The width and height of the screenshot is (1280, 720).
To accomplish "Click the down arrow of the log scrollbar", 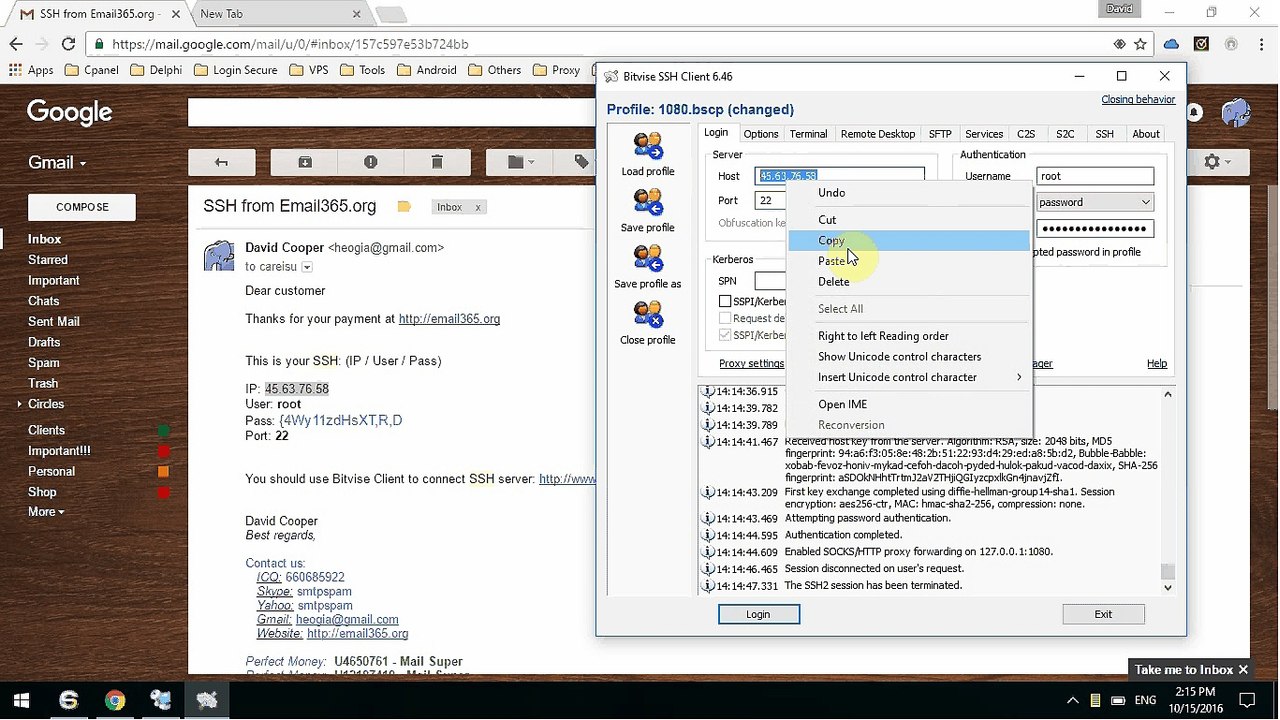I will click(x=1167, y=587).
